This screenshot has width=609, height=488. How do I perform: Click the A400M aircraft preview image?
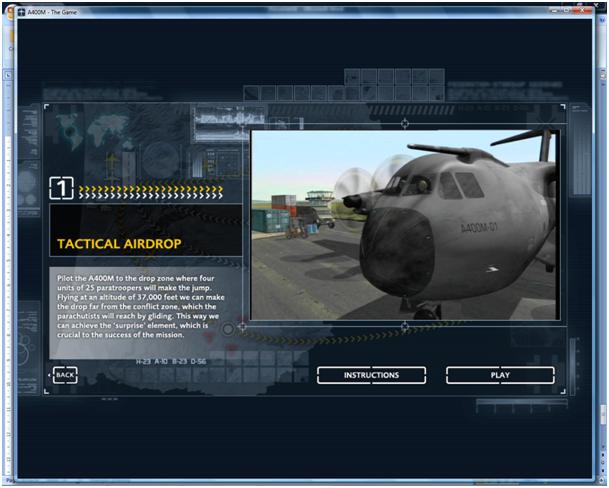(405, 225)
